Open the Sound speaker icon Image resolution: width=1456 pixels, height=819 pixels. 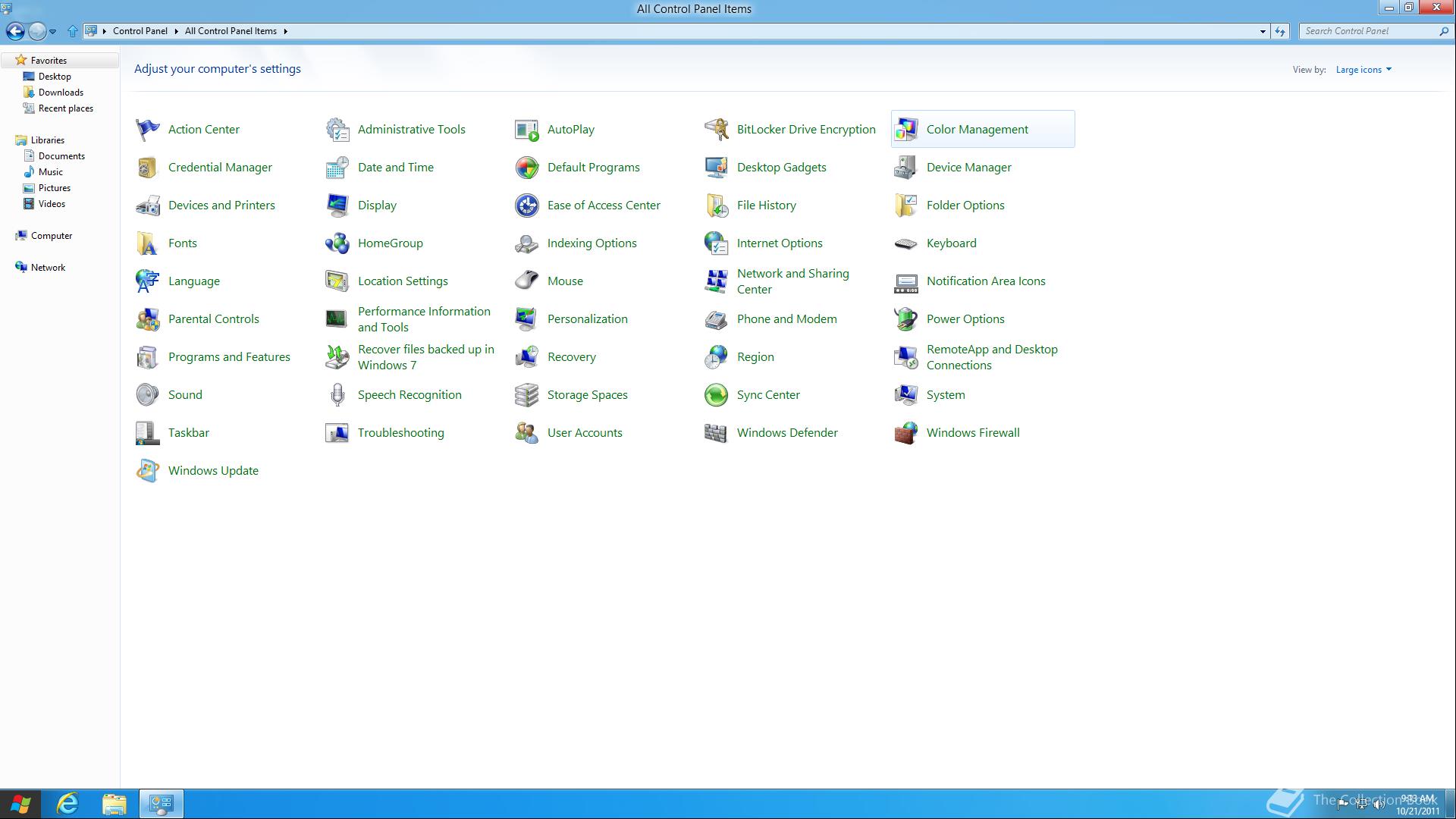(x=147, y=395)
